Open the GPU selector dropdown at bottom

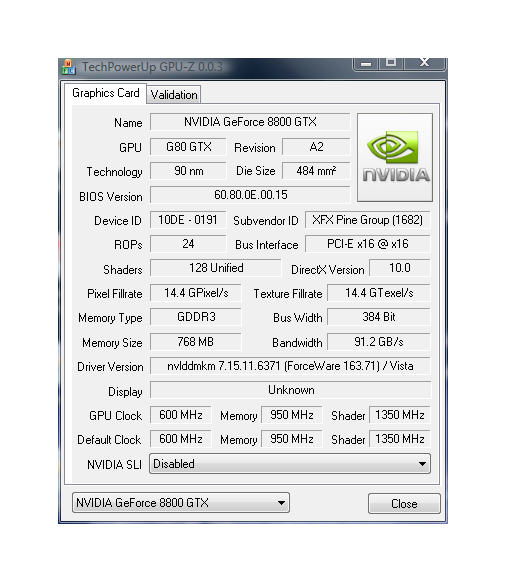(181, 503)
